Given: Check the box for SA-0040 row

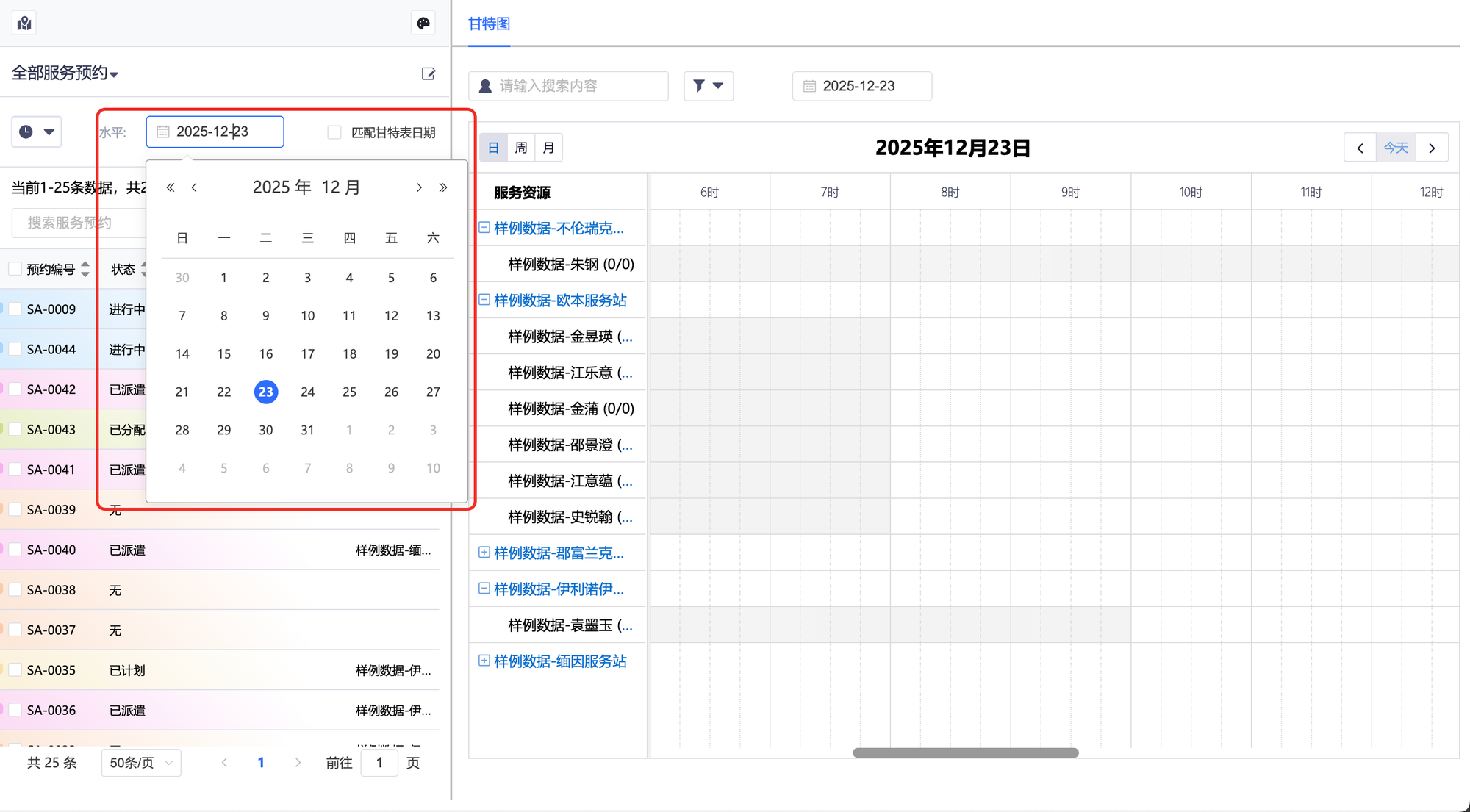Looking at the screenshot, I should click(x=15, y=550).
